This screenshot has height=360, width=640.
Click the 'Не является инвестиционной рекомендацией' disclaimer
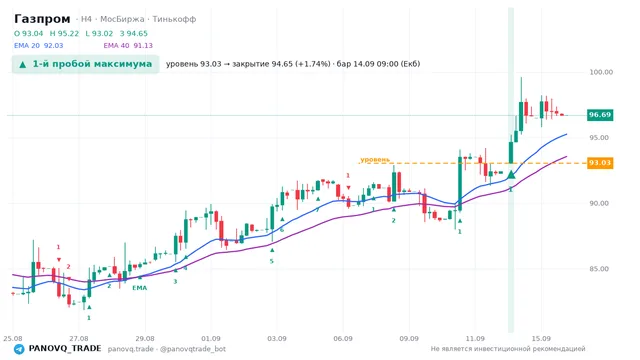point(508,349)
